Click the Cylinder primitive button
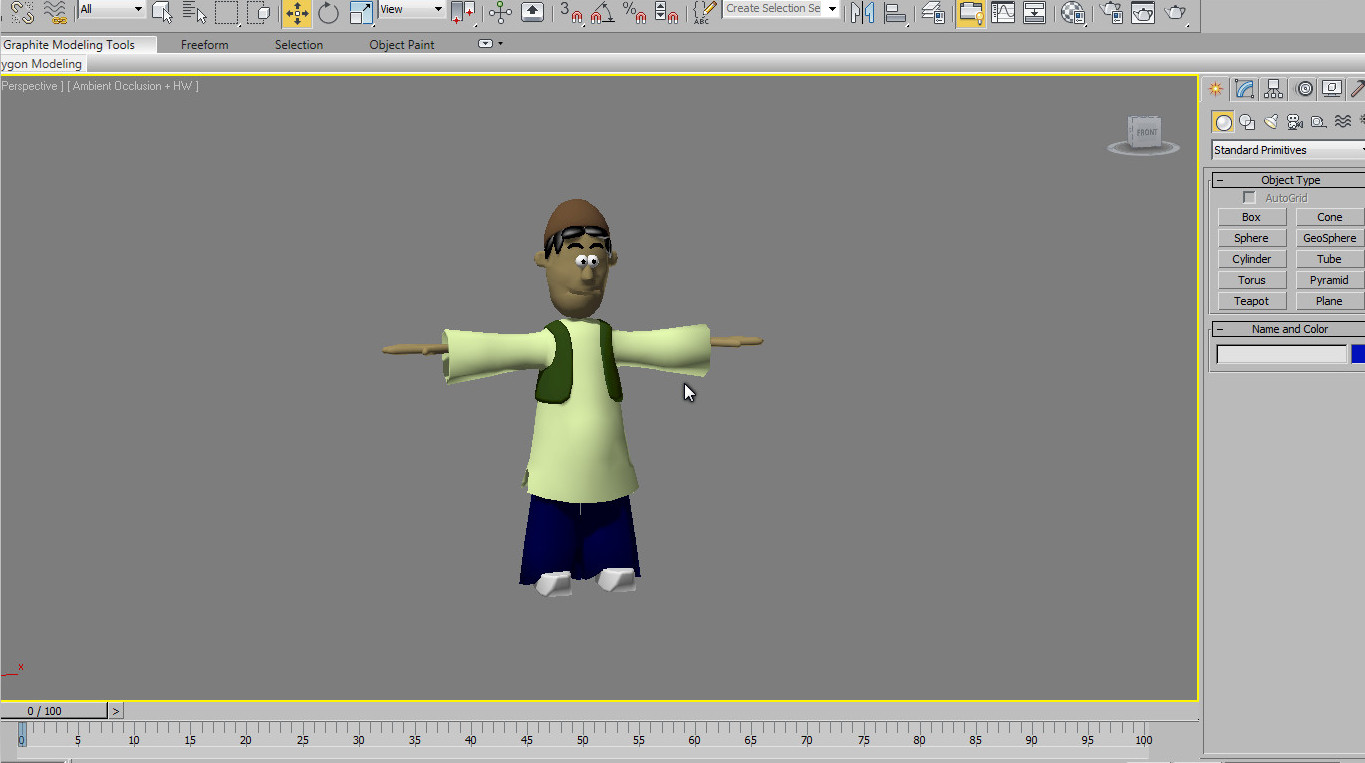Screen dimensions: 1365x763 (x=1252, y=259)
